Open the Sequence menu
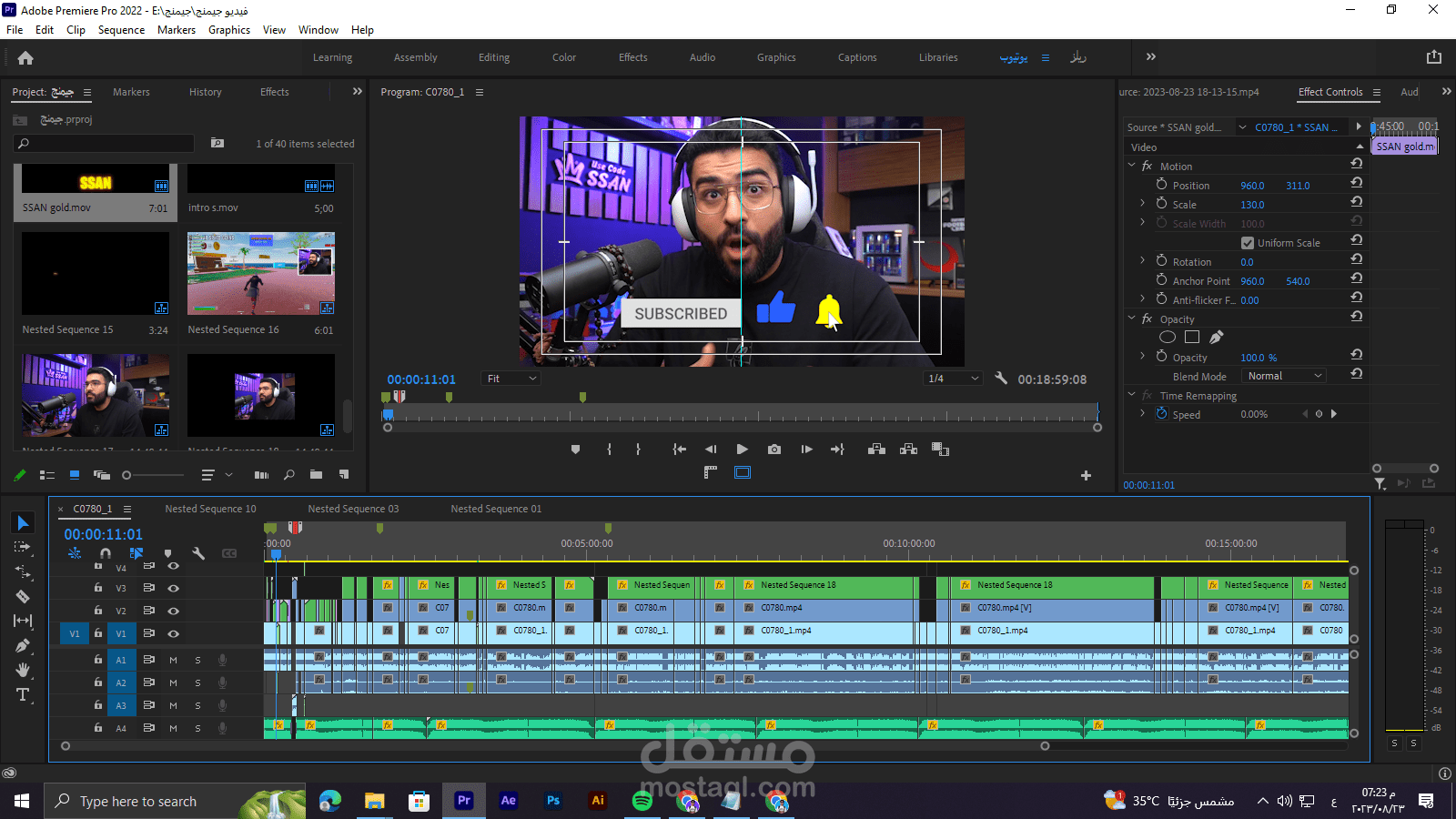 pos(121,30)
